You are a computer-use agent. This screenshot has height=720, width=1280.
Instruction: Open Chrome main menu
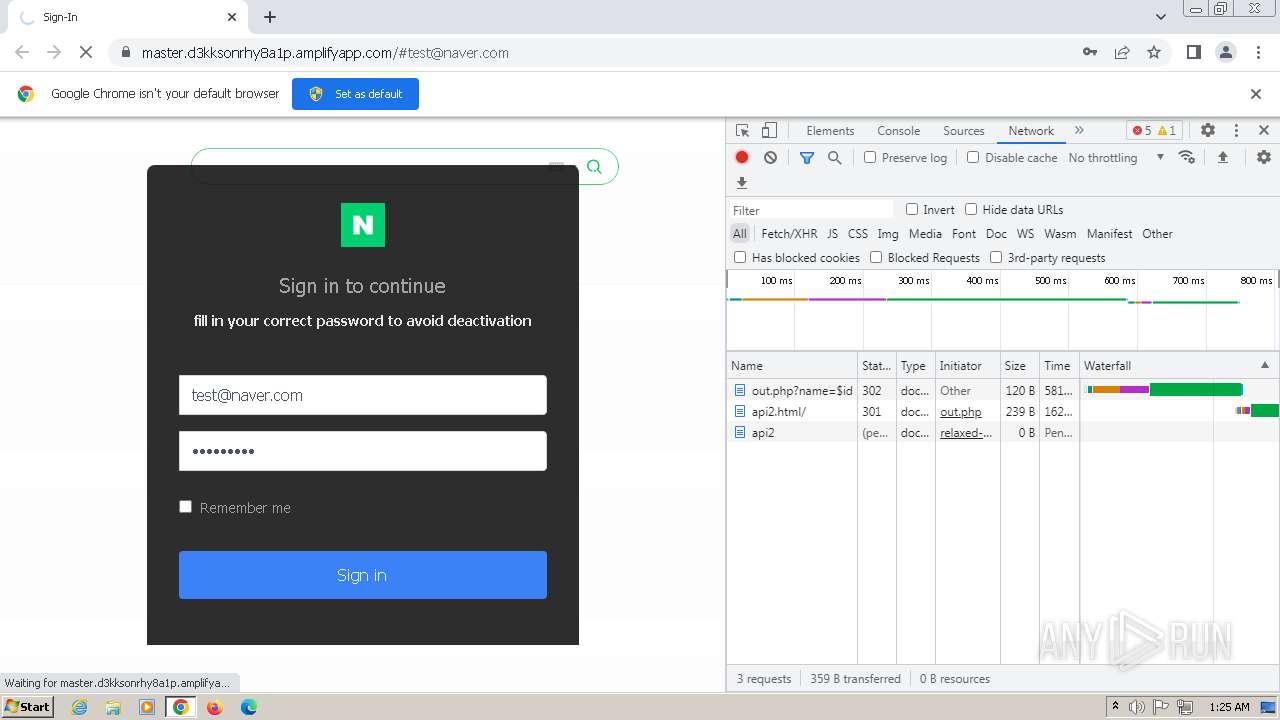tap(1258, 52)
